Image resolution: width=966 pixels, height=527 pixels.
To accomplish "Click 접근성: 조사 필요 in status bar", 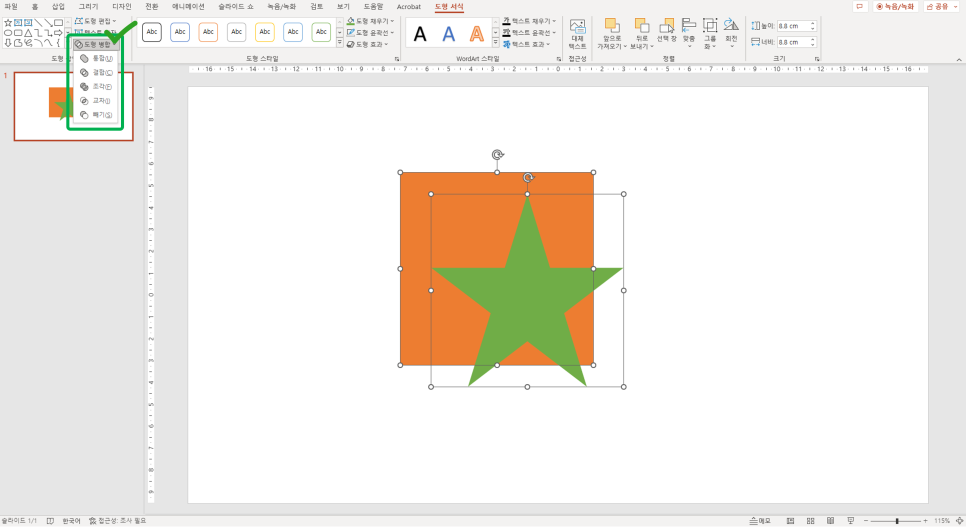I will click(x=117, y=521).
